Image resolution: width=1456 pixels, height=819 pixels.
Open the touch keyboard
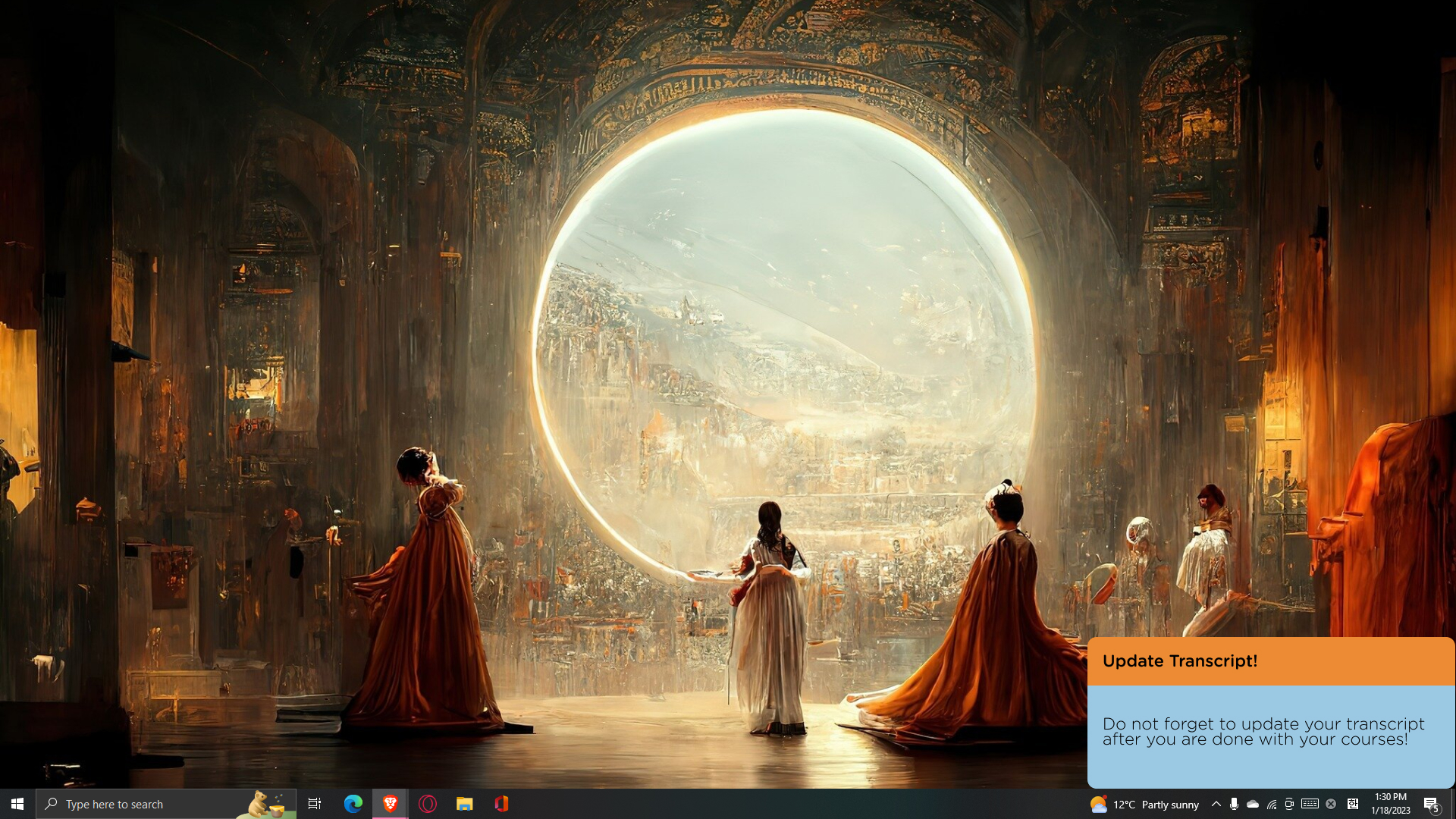pos(1310,804)
